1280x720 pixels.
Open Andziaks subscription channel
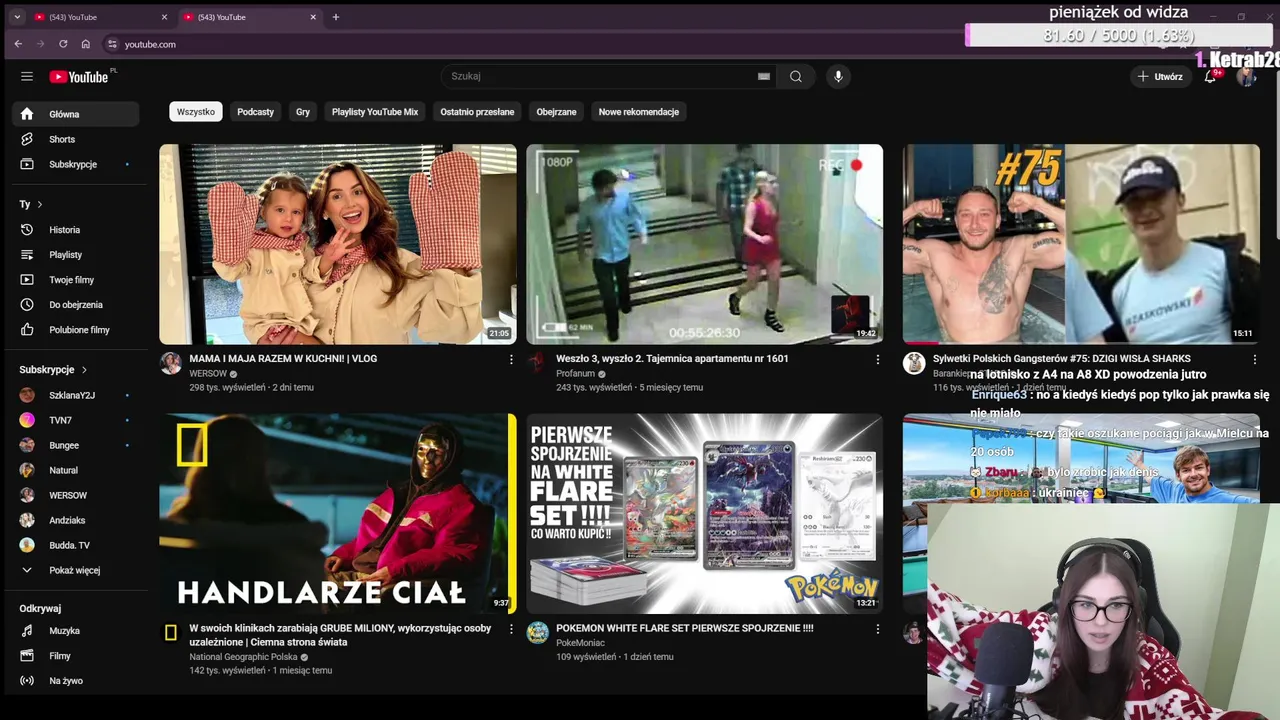[x=75, y=520]
